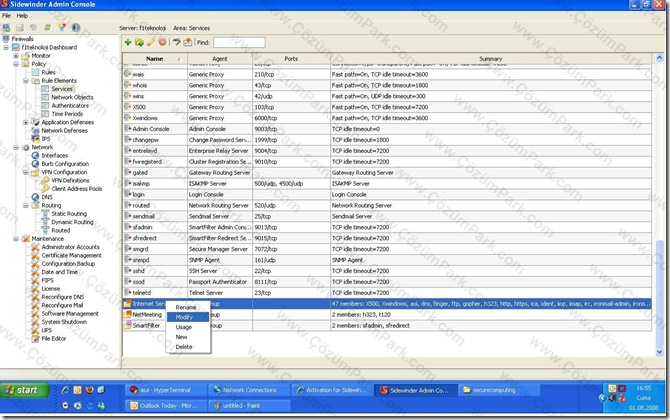The image size is (670, 420).
Task: Collapse the f1teknoloji Dashboard tree node
Action: 6,47
